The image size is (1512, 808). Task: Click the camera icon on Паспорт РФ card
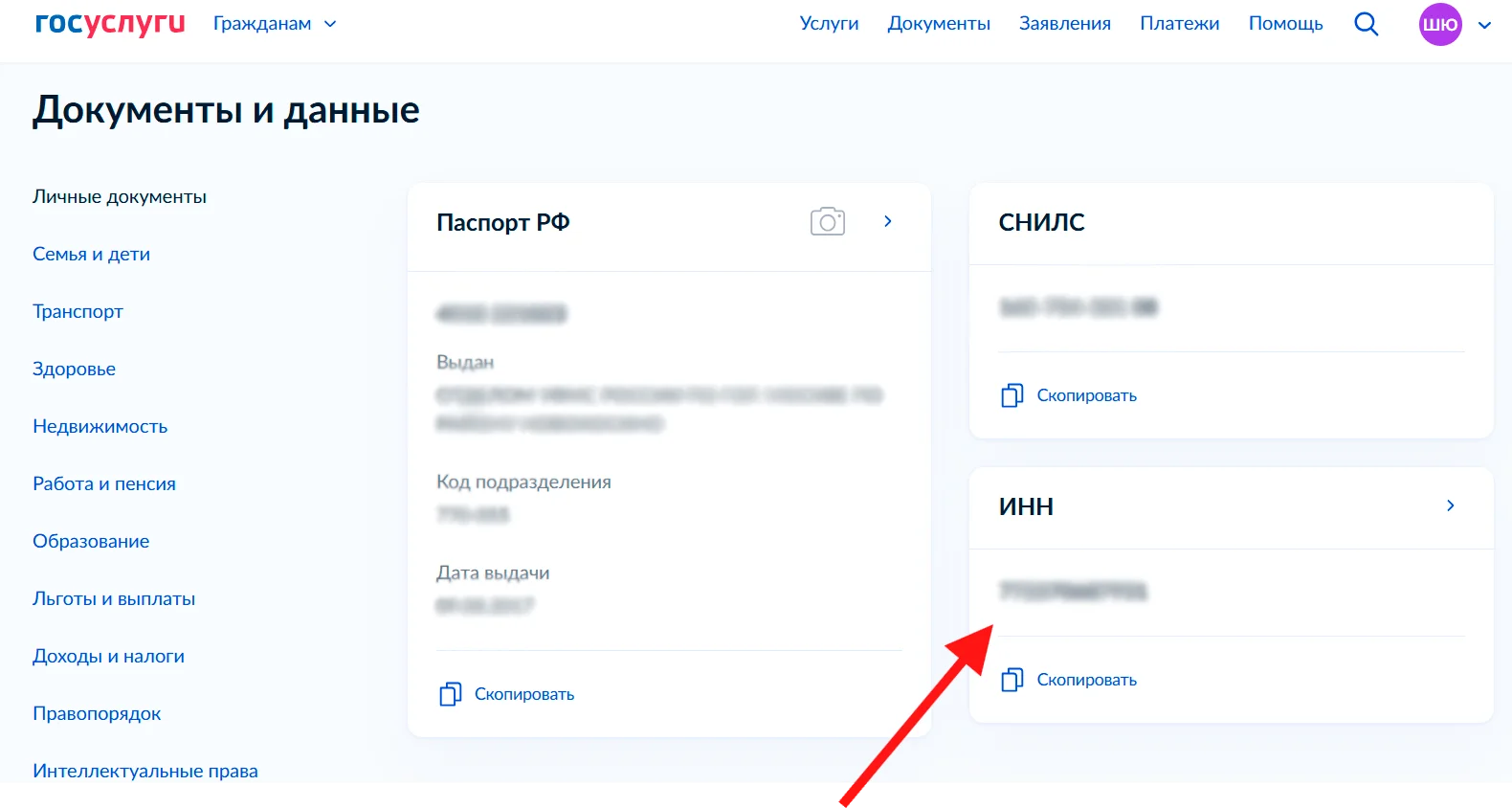828,221
